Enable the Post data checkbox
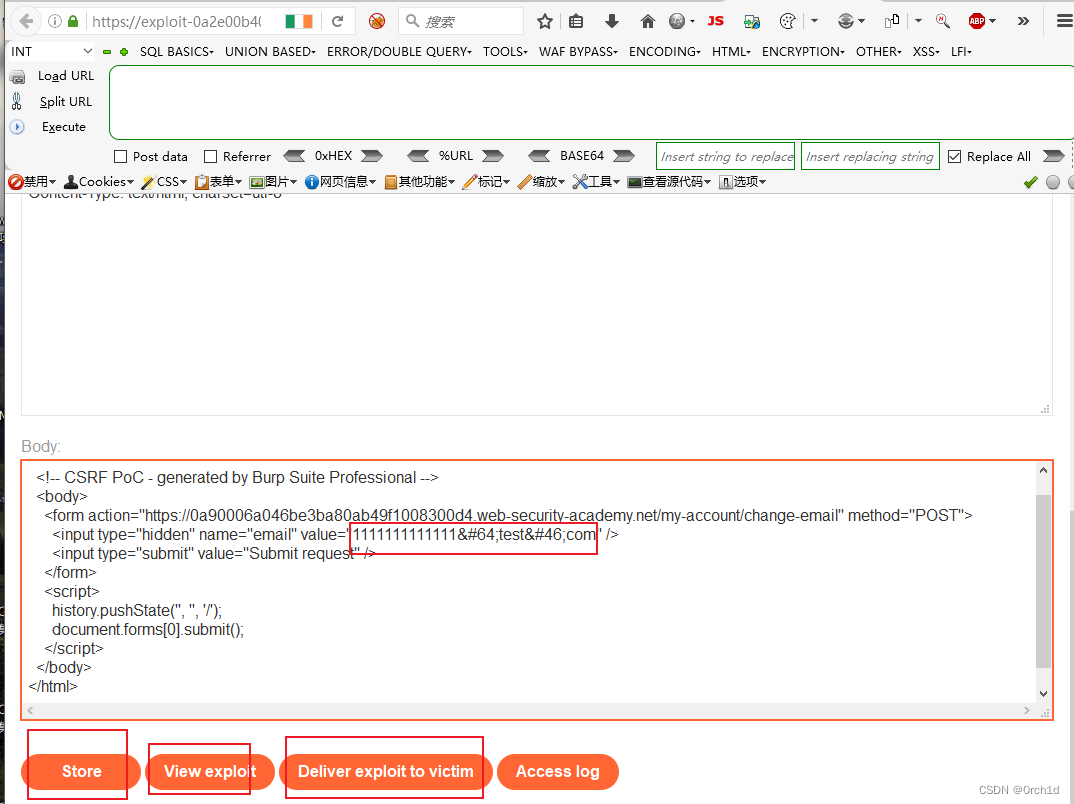 121,157
